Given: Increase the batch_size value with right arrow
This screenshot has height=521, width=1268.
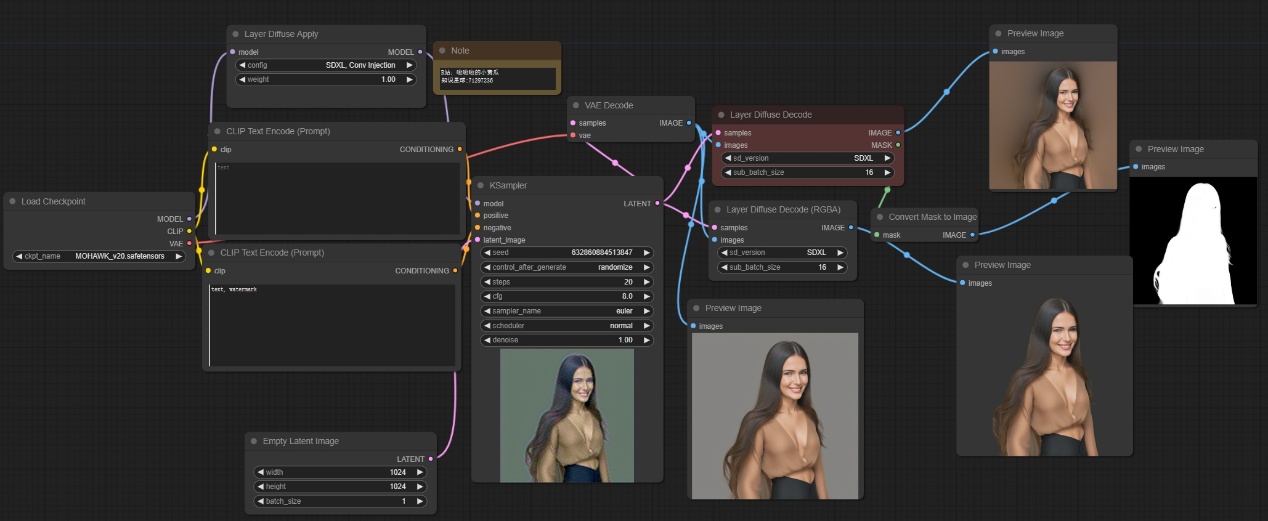Looking at the screenshot, I should (x=420, y=501).
